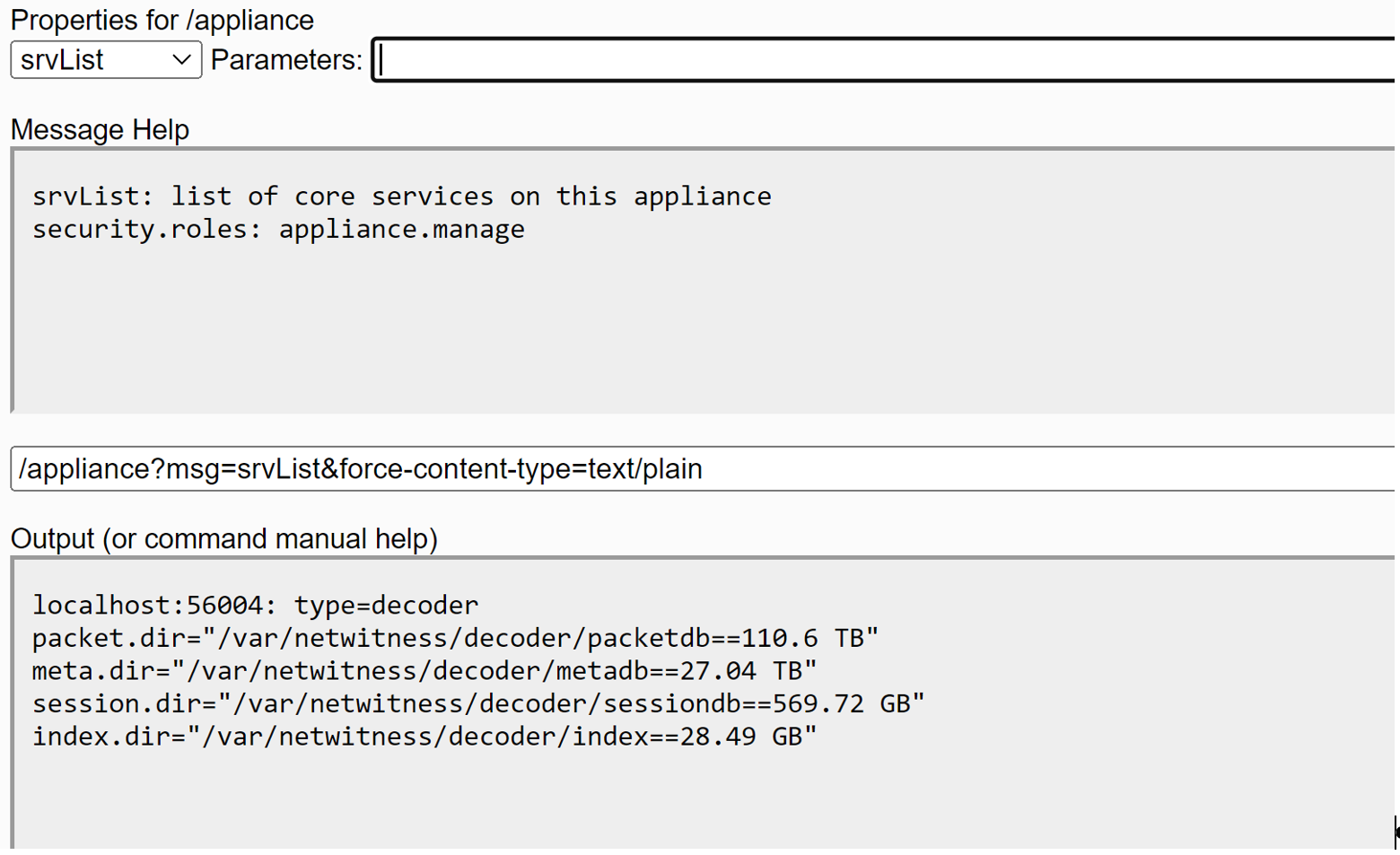Open the srvList message dropdown

pos(105,60)
